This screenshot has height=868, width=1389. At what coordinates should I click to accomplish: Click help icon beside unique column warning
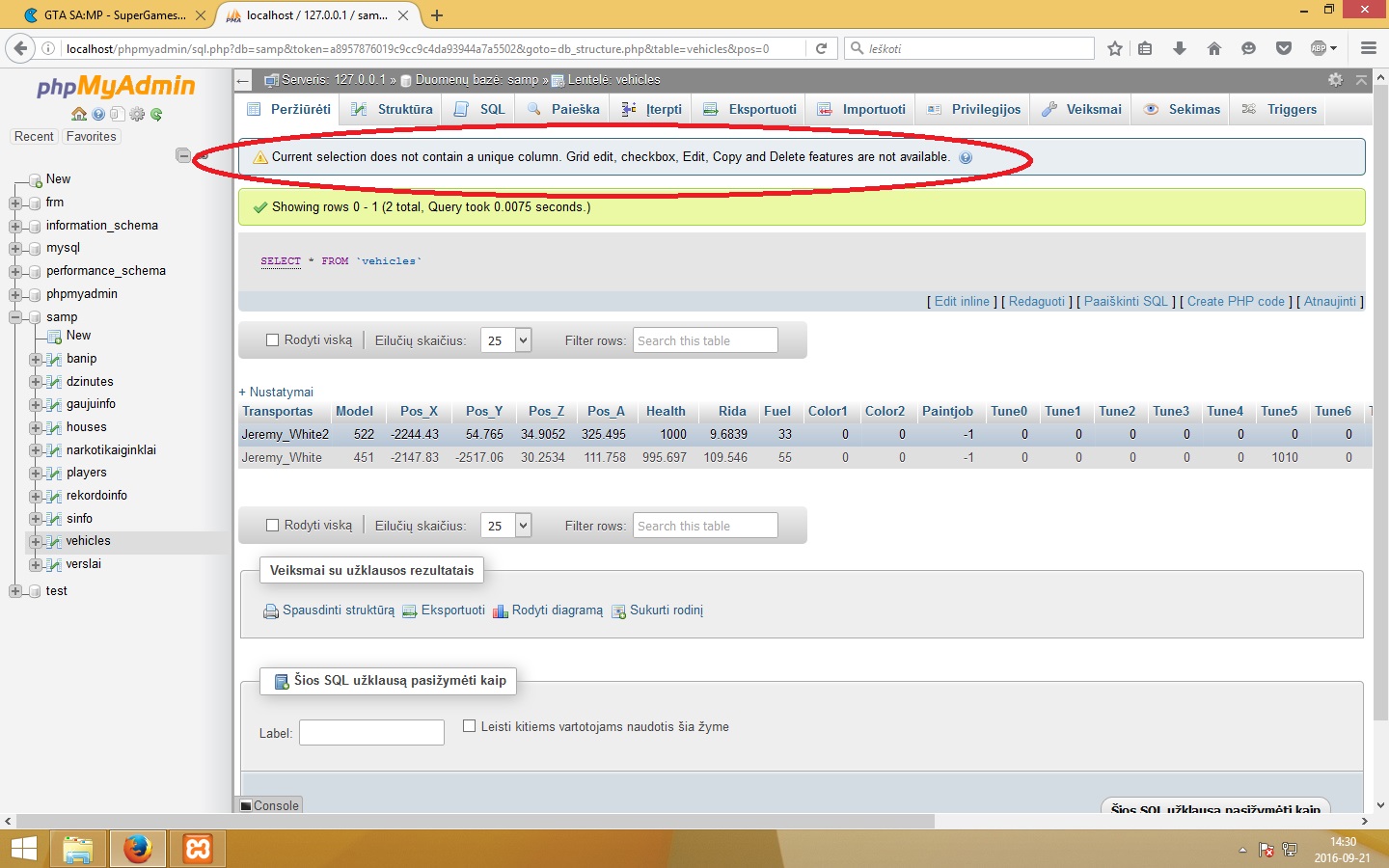(966, 157)
